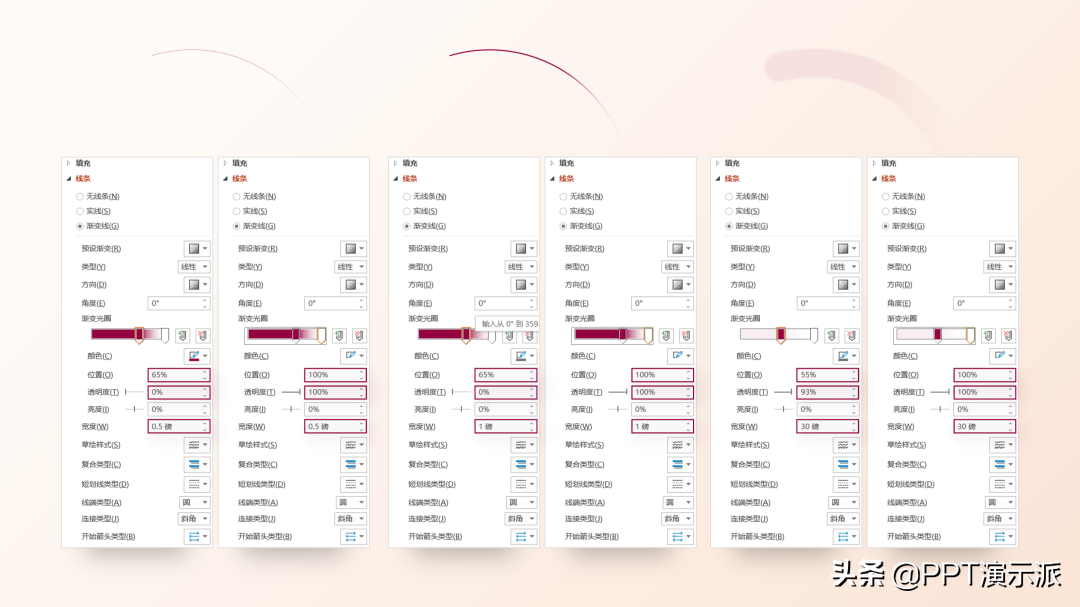The width and height of the screenshot is (1080, 607).
Task: Select 无线条 radio in sixth panel
Action: [x=886, y=196]
